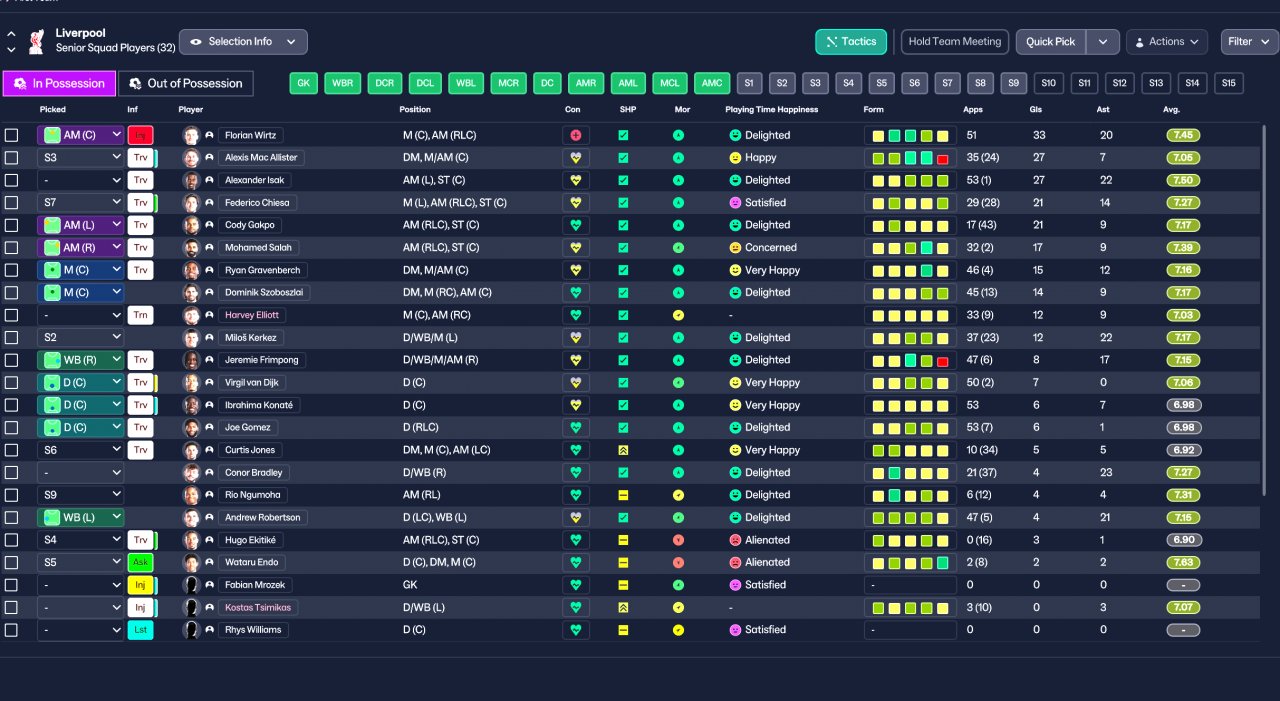Click Virgil van Dijk's Very Happy face
The image size is (1280, 701).
[x=735, y=382]
